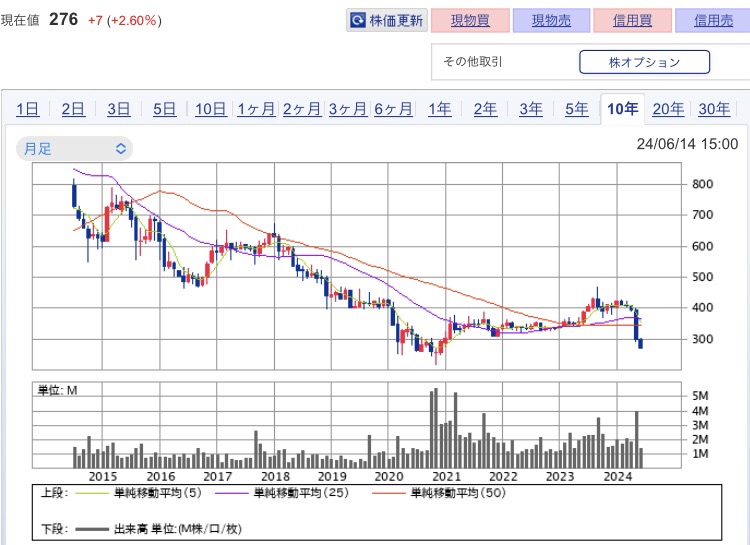Switch chart to 10日 range

pyautogui.click(x=210, y=109)
